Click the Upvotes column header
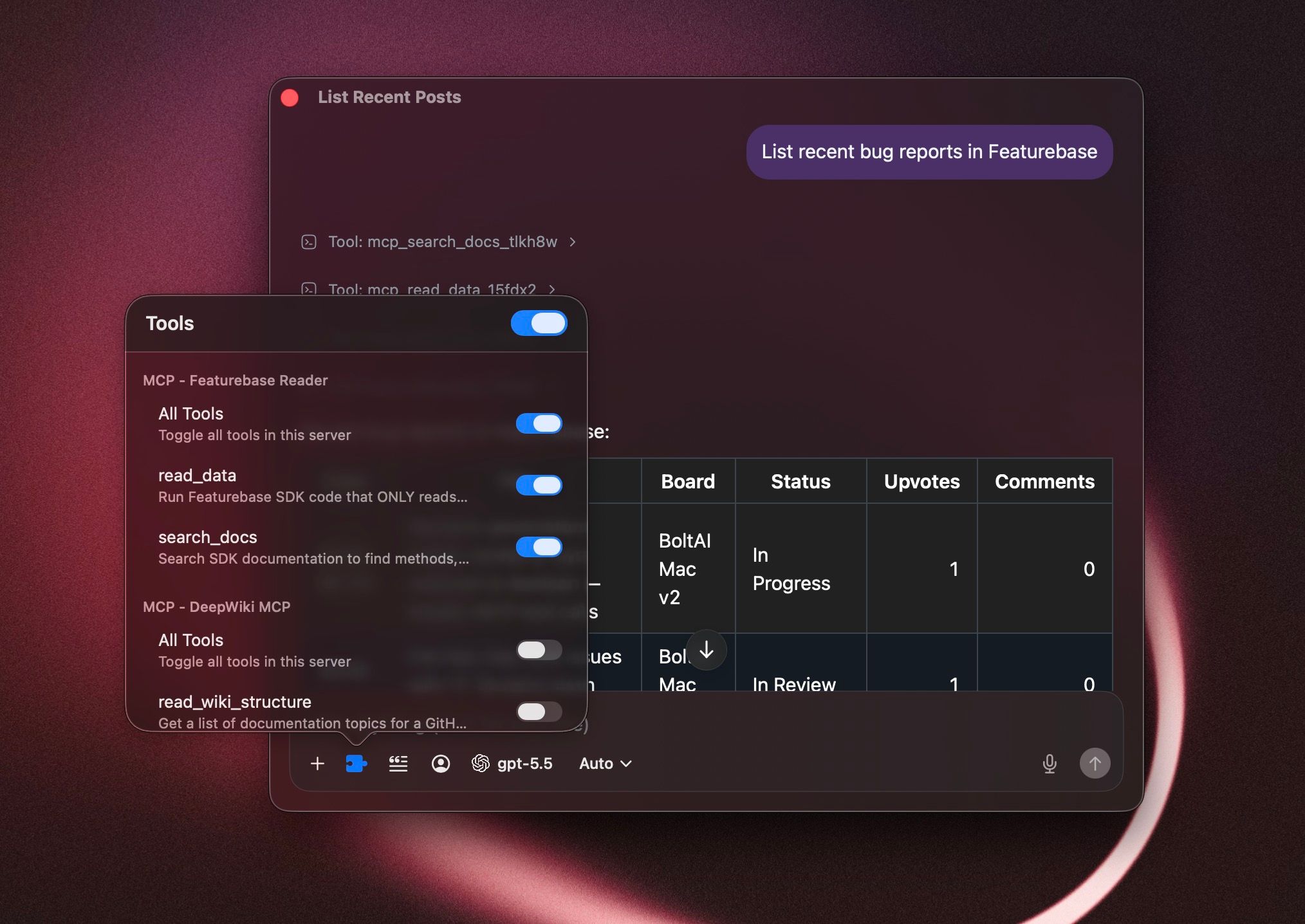The image size is (1305, 924). (x=921, y=481)
